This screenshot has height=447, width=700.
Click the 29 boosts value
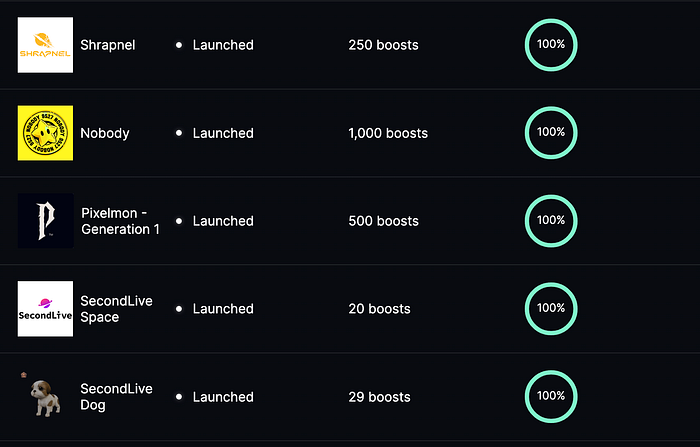click(379, 397)
